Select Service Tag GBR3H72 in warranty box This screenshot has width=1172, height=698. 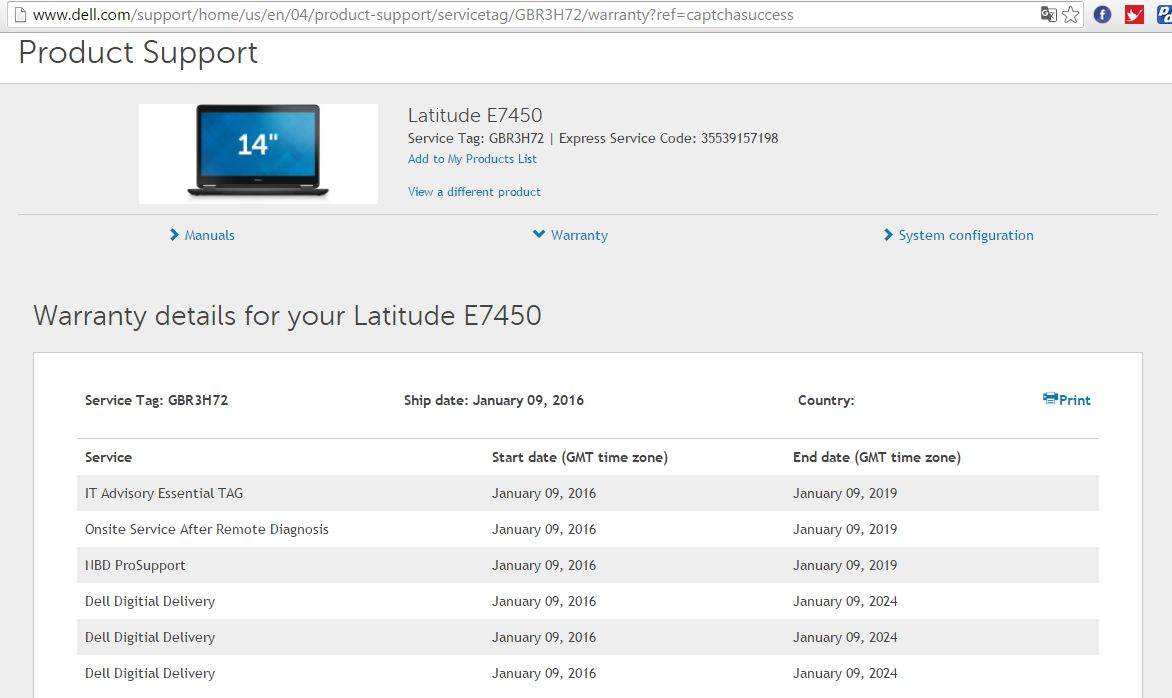156,401
